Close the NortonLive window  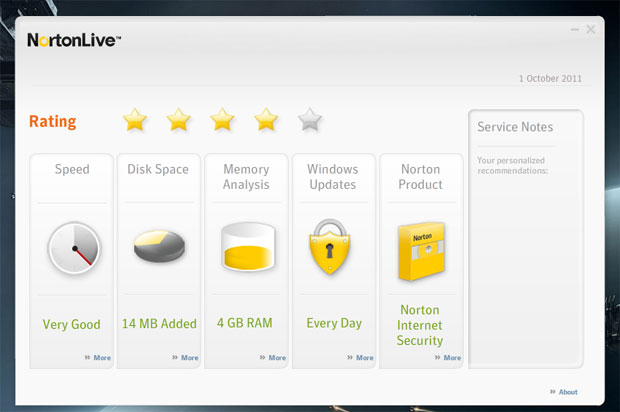[591, 30]
